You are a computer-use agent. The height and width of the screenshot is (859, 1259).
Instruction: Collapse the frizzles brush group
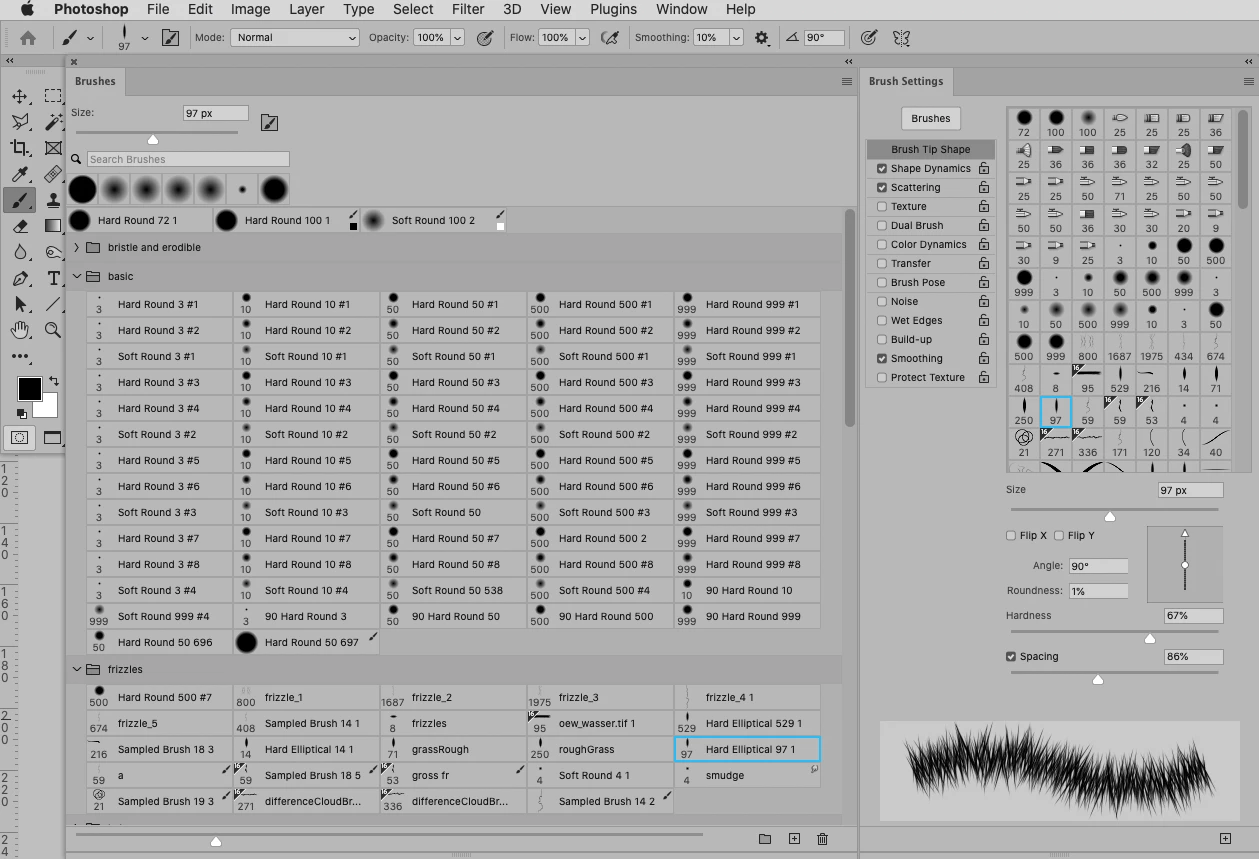78,670
